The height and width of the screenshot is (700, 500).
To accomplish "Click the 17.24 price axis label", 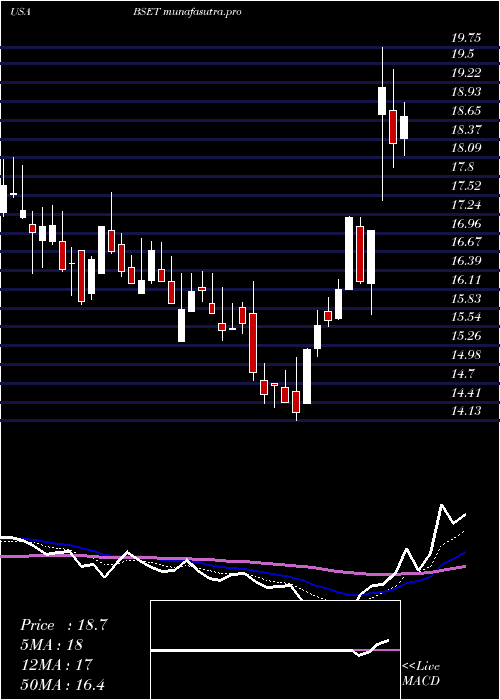I will click(466, 205).
